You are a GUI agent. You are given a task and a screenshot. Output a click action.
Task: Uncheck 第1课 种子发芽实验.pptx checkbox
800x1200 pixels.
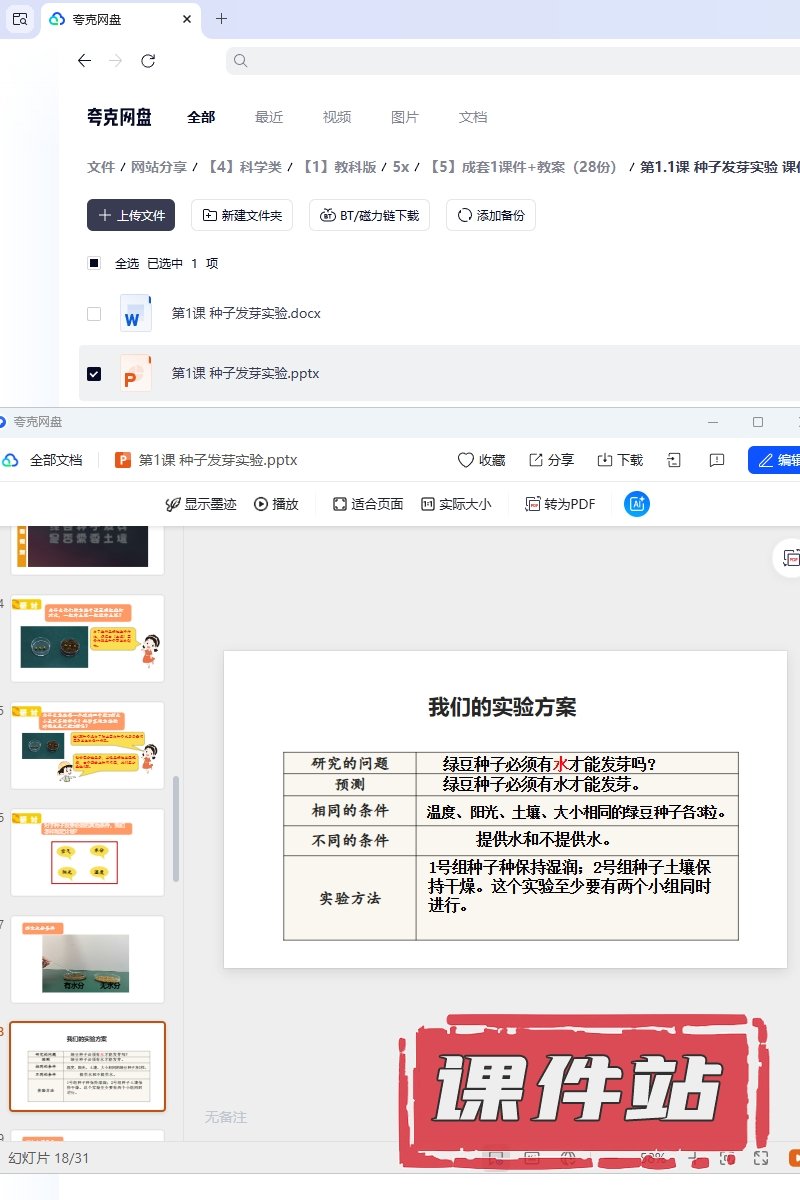coord(94,374)
